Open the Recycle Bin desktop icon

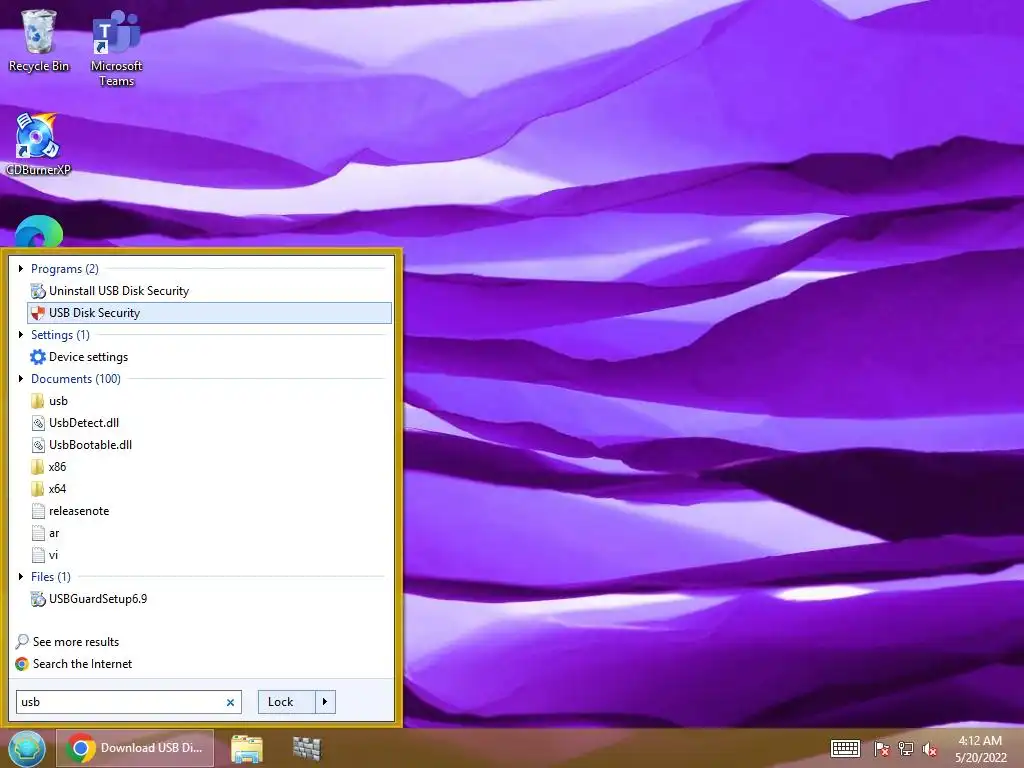pos(39,40)
